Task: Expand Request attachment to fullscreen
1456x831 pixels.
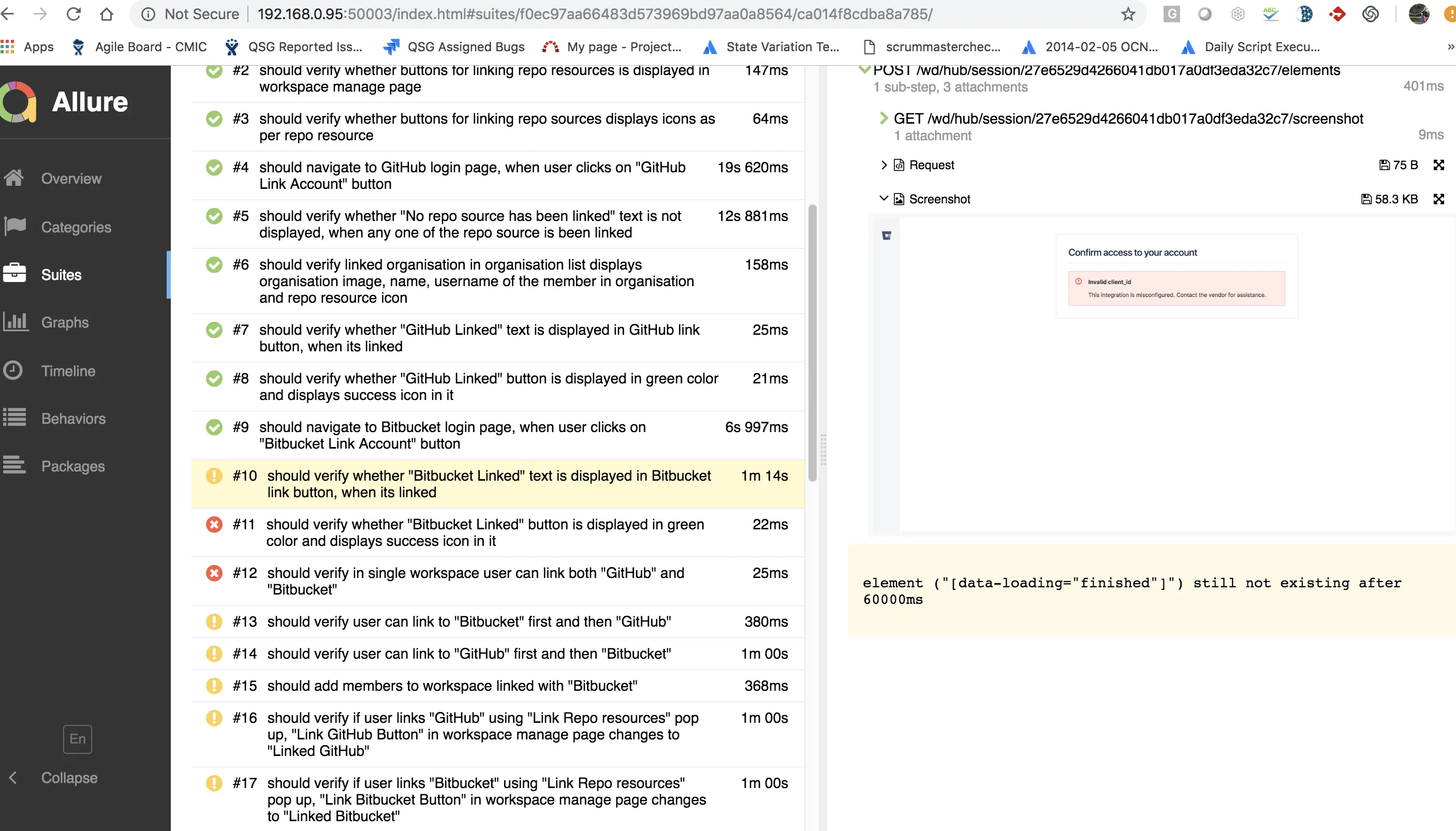Action: click(1438, 165)
